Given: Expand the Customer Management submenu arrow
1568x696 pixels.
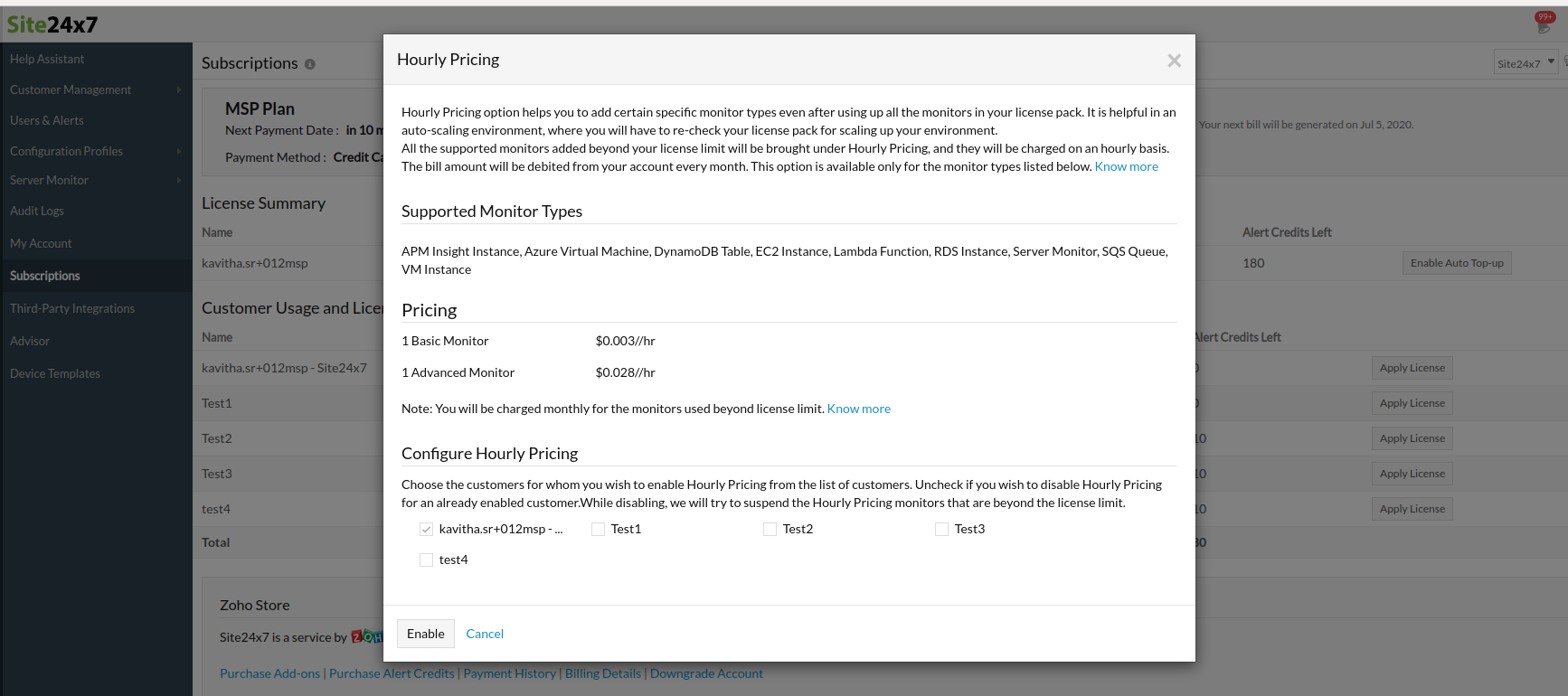Looking at the screenshot, I should click(x=178, y=89).
